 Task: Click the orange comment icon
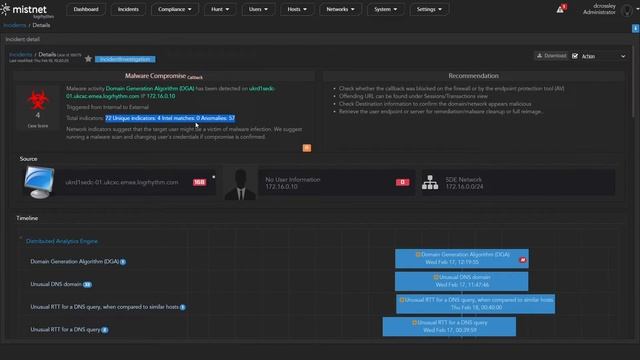click(307, 148)
